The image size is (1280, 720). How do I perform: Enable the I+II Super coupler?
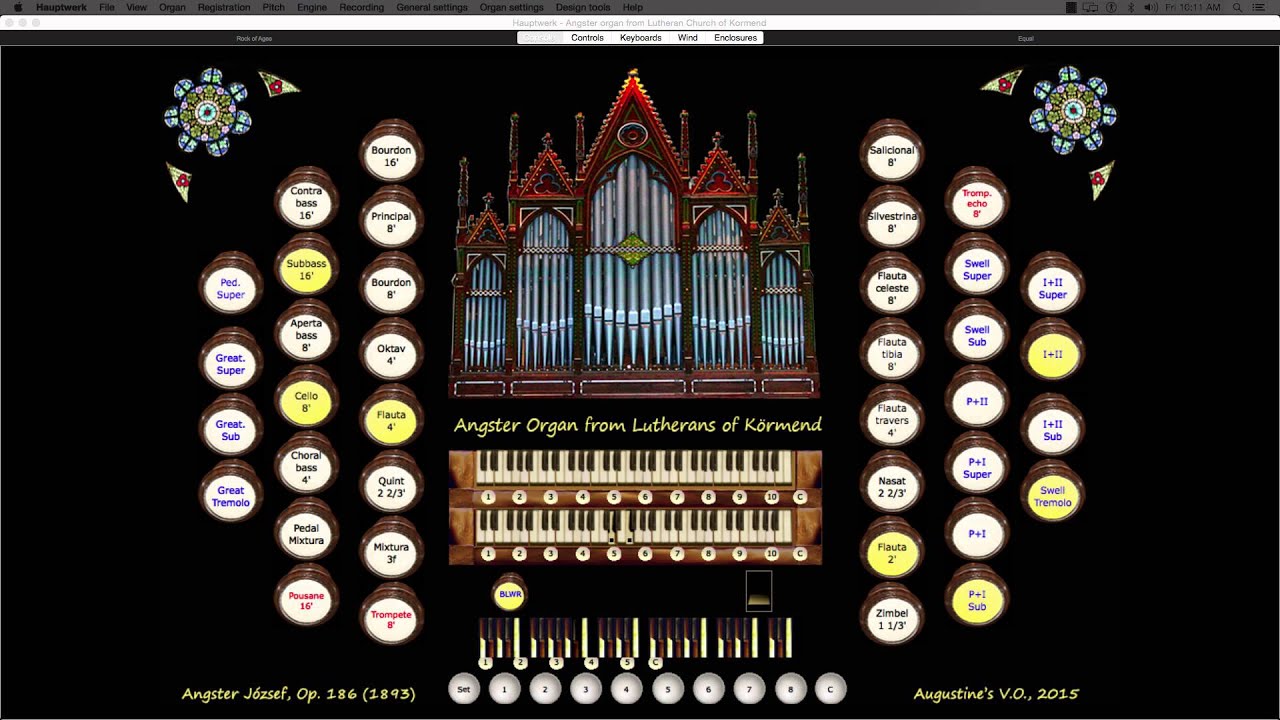(1052, 287)
